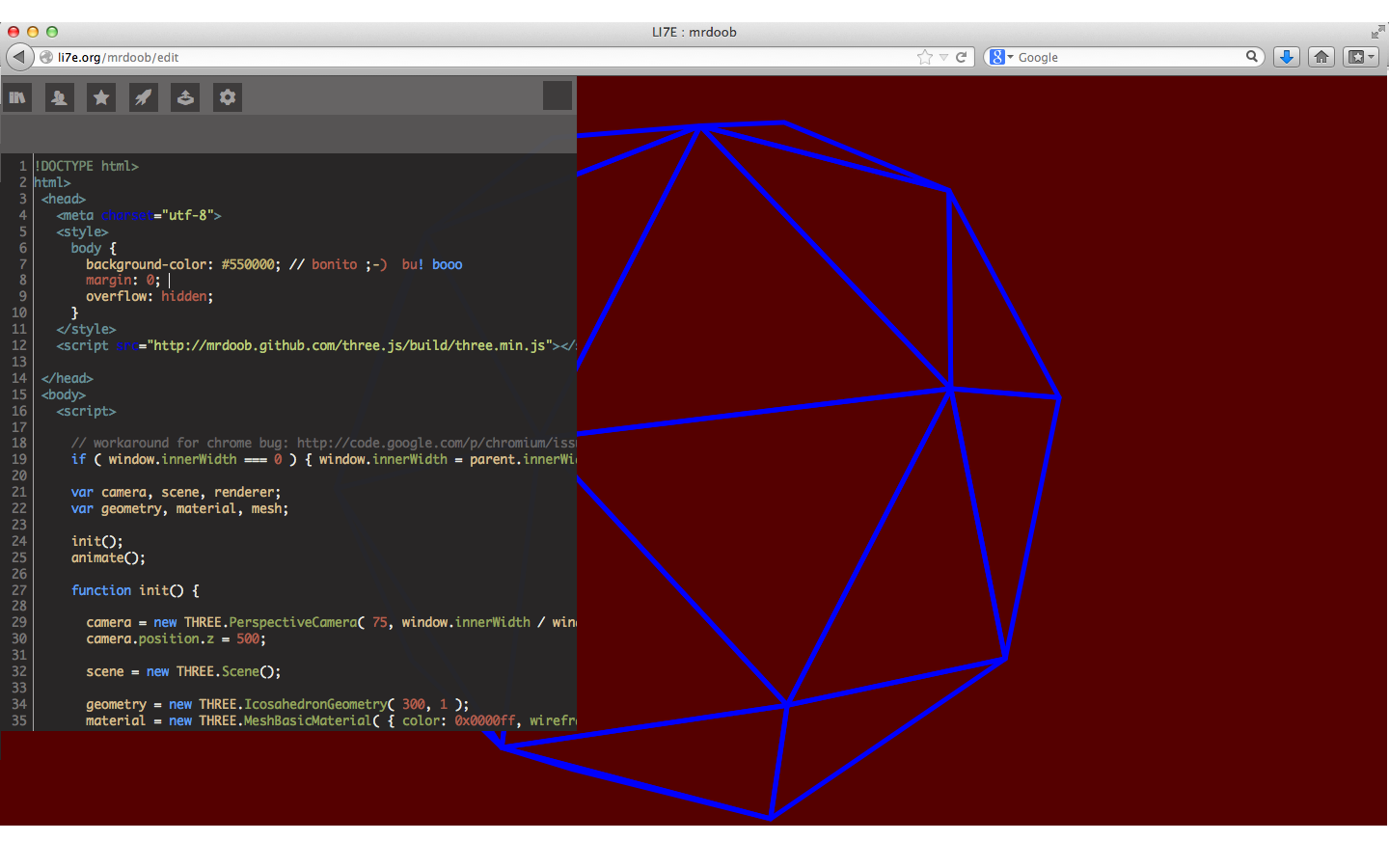This screenshot has width=1389, height=868.
Task: Click the 'var camera, scene, renderer;' line
Action: [176, 492]
